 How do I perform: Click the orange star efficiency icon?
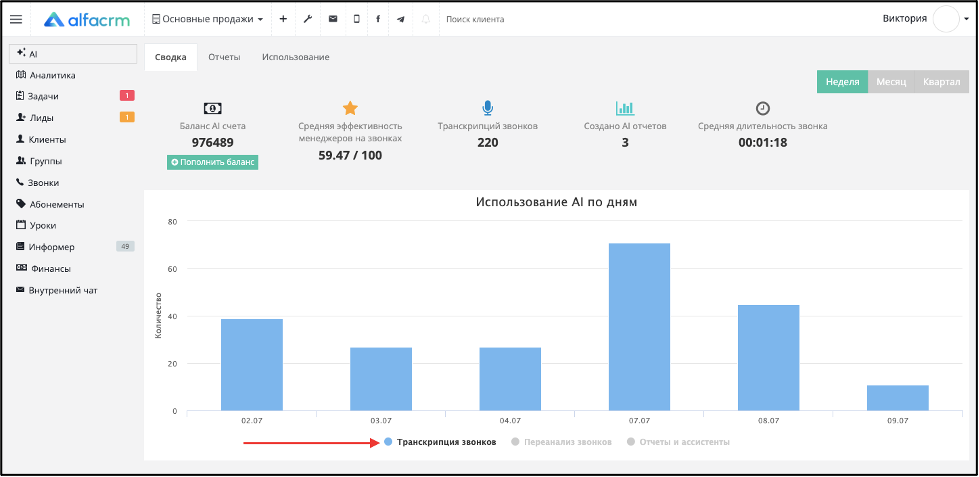coord(350,108)
